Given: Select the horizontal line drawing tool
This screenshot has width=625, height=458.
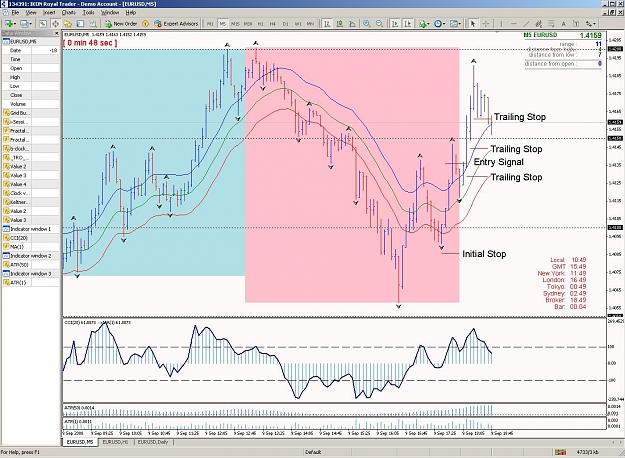Looking at the screenshot, I should [513, 24].
